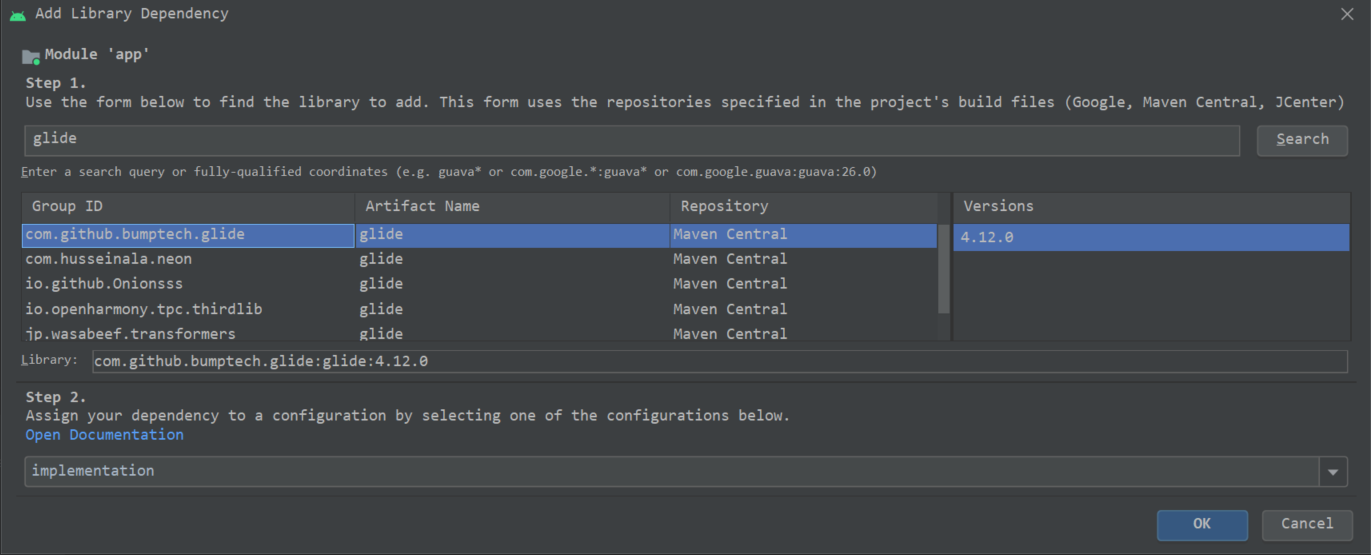Image resolution: width=1371 pixels, height=555 pixels.
Task: Expand the implementation configuration dropdown arrow
Action: pyautogui.click(x=1333, y=472)
